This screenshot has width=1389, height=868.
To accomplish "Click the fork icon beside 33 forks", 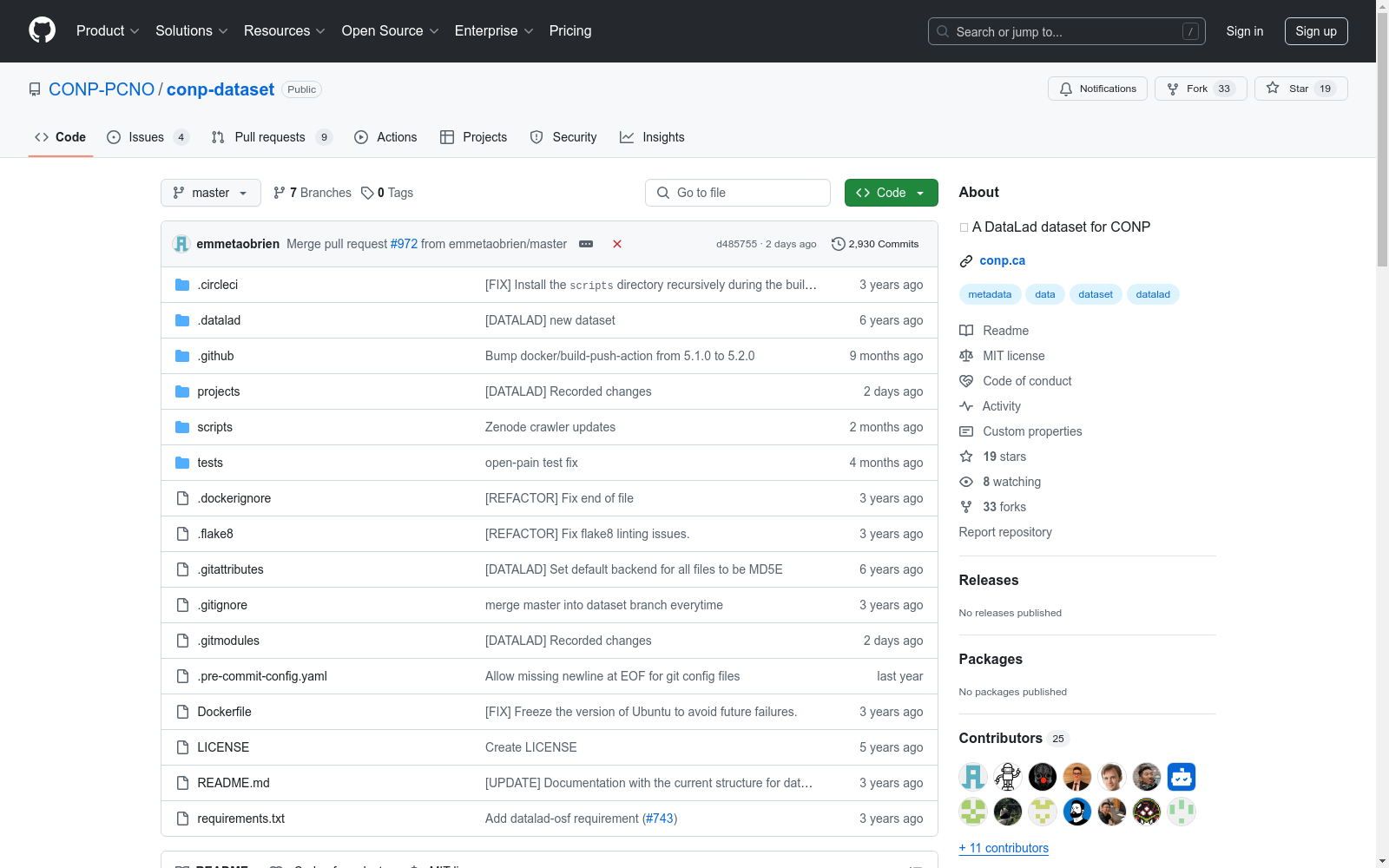I will (966, 507).
